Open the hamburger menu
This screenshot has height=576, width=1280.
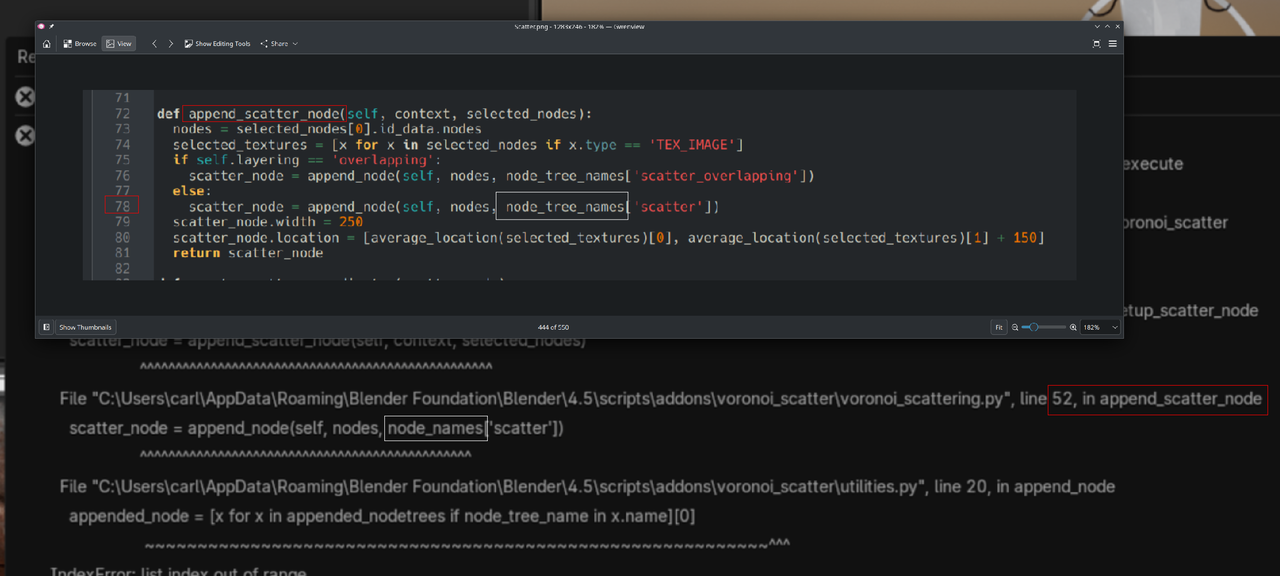tap(1112, 44)
